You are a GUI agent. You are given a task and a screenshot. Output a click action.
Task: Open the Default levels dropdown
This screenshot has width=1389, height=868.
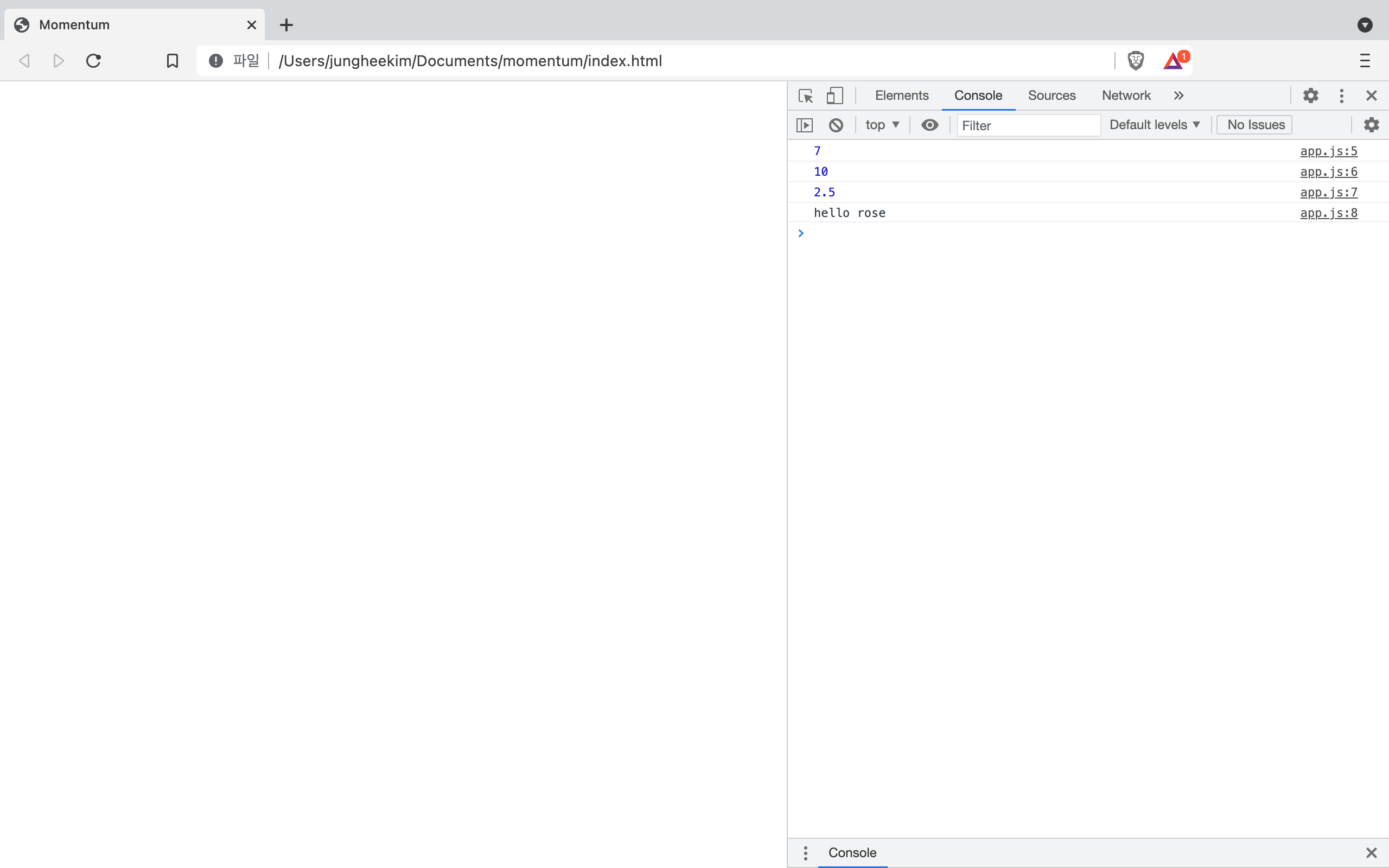pyautogui.click(x=1154, y=125)
